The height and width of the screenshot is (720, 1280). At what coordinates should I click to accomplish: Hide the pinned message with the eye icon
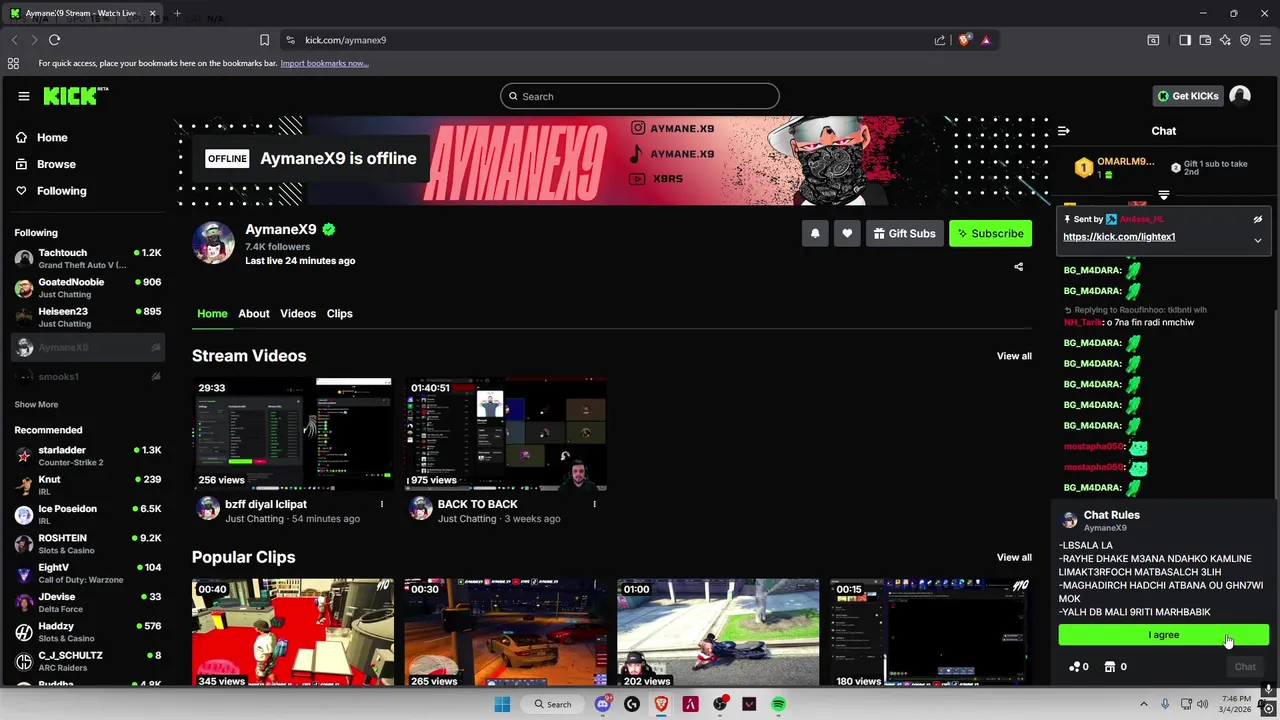click(1258, 219)
